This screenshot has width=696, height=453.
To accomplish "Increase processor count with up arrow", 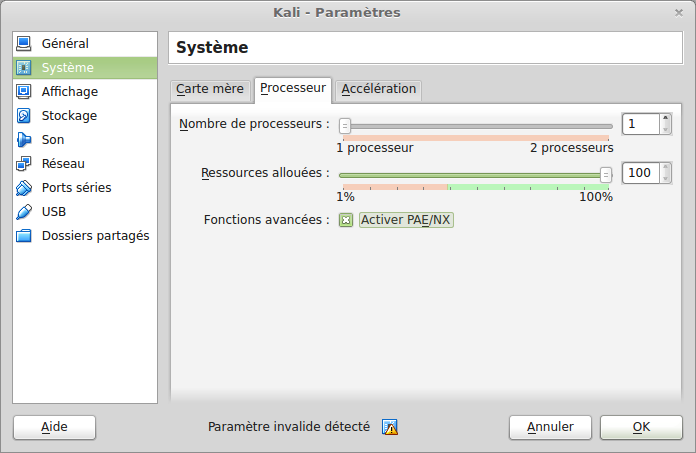I will click(x=665, y=119).
